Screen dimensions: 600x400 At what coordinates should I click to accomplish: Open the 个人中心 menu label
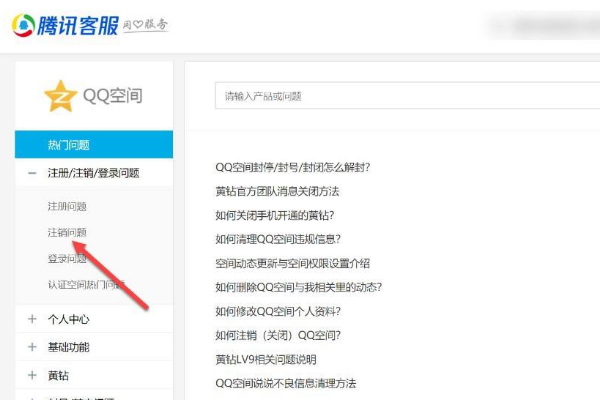click(68, 319)
